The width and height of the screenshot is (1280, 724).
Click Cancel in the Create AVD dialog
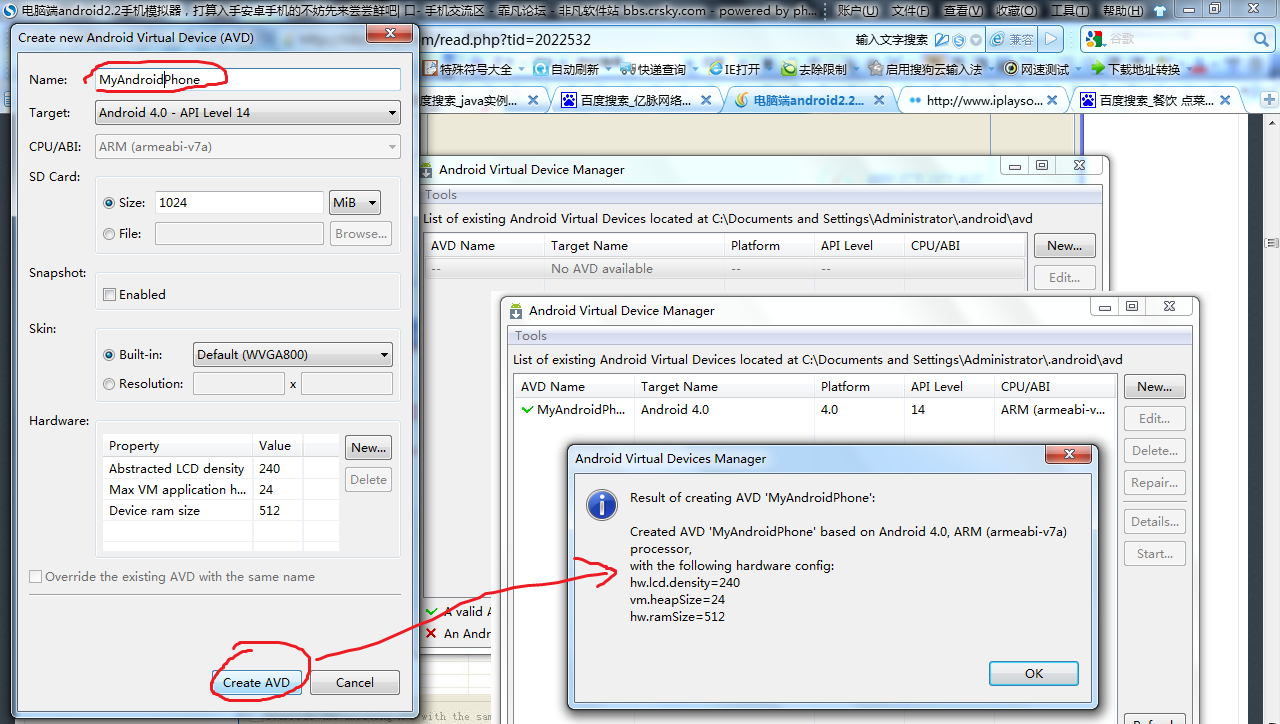355,683
